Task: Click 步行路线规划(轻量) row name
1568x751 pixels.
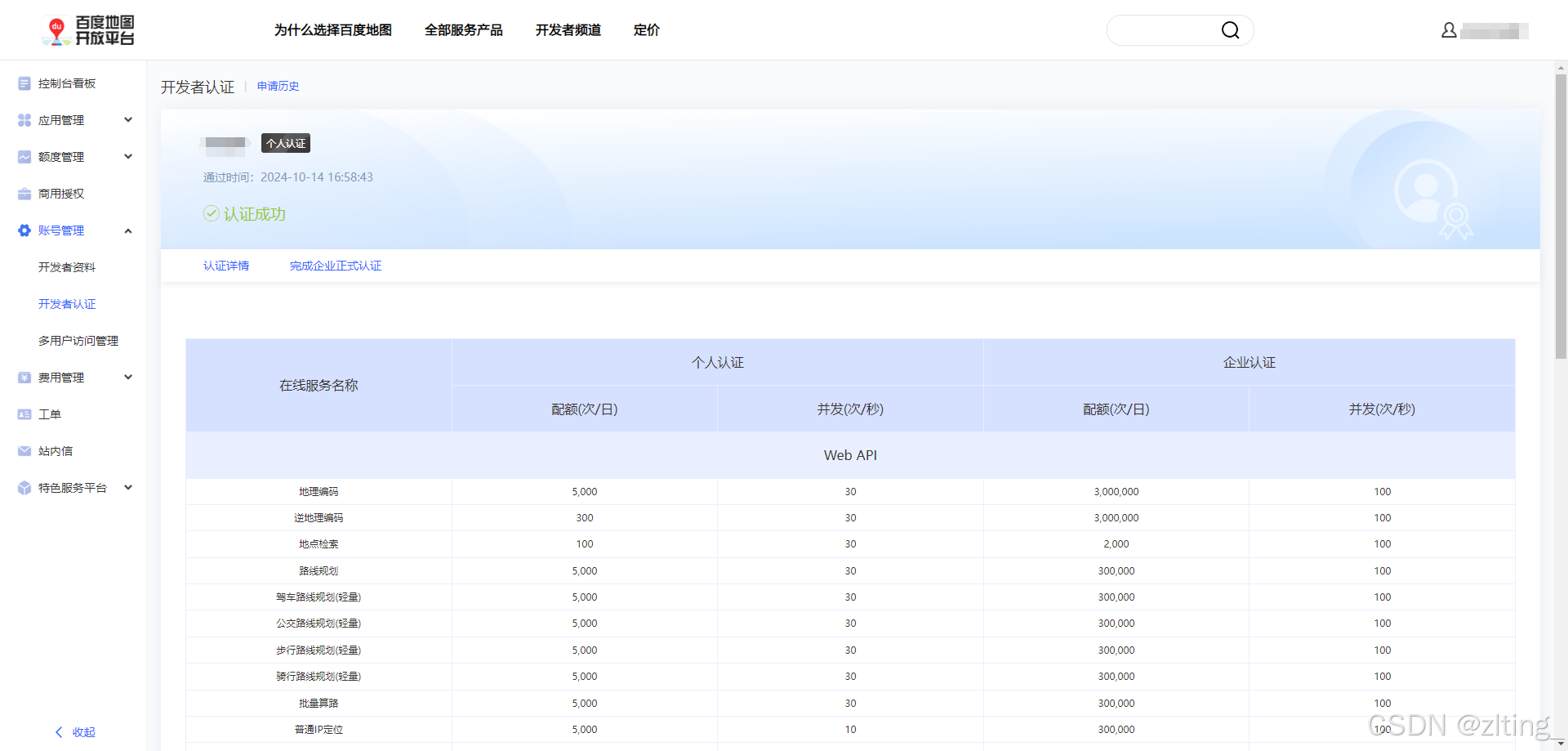Action: 318,650
